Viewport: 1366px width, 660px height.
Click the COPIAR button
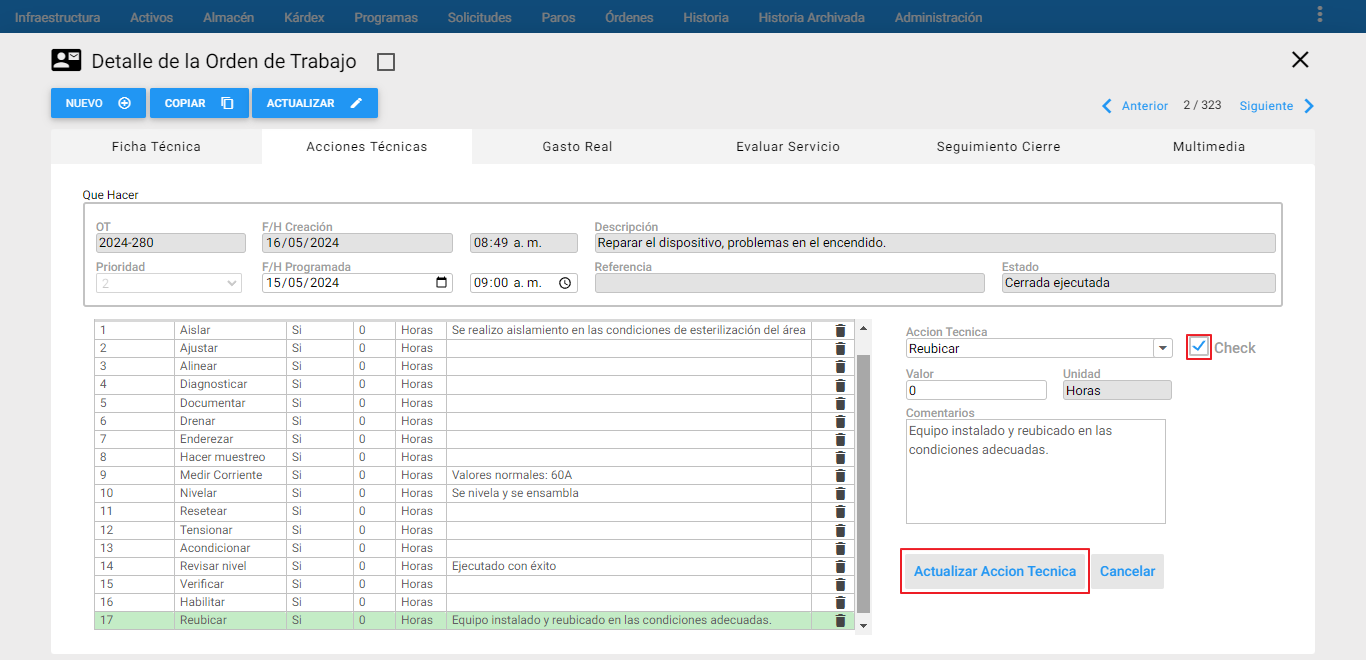[199, 103]
